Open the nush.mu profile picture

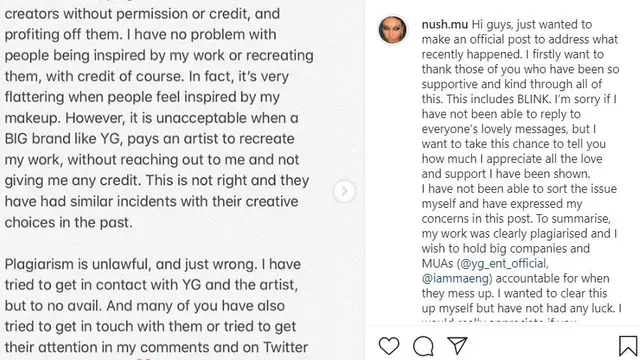pyautogui.click(x=393, y=30)
